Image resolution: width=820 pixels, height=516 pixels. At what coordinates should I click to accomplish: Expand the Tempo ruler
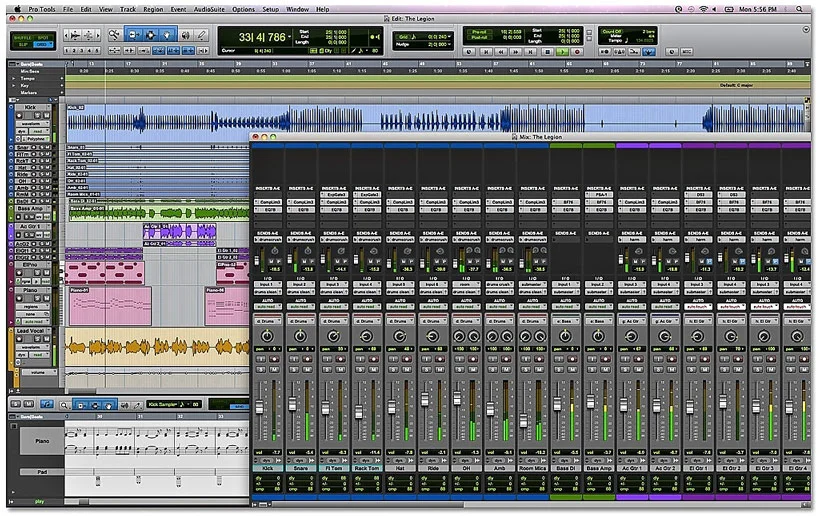click(x=14, y=78)
